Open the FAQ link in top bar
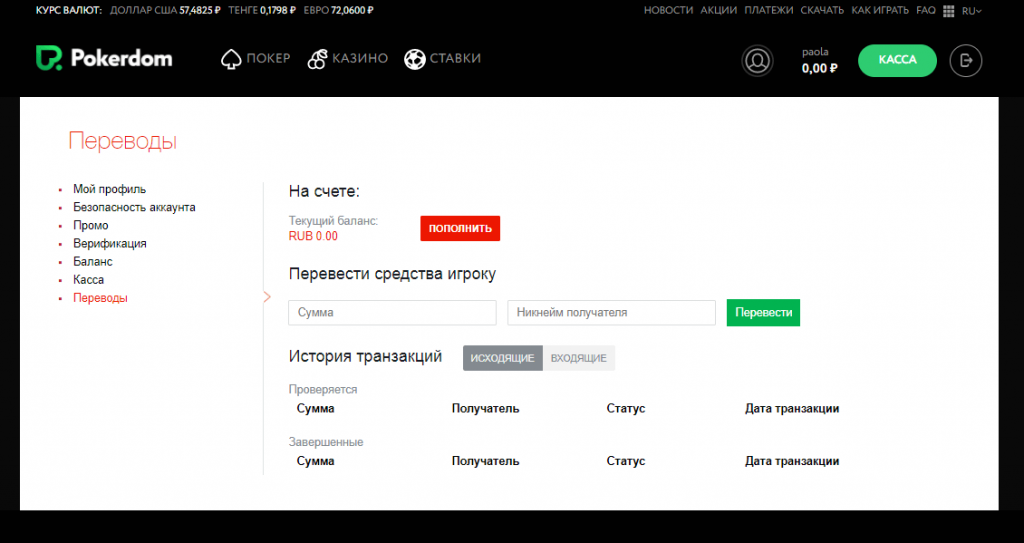Screen dimensions: 1024x543 click(x=925, y=10)
